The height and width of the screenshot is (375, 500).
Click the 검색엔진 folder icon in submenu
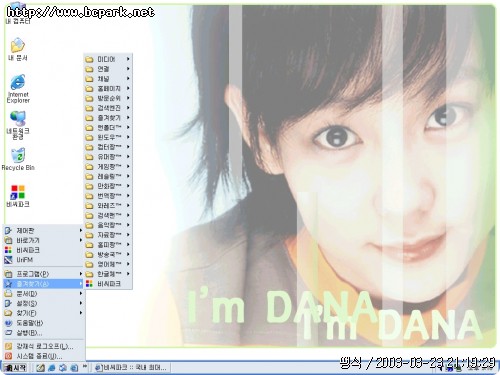89,108
